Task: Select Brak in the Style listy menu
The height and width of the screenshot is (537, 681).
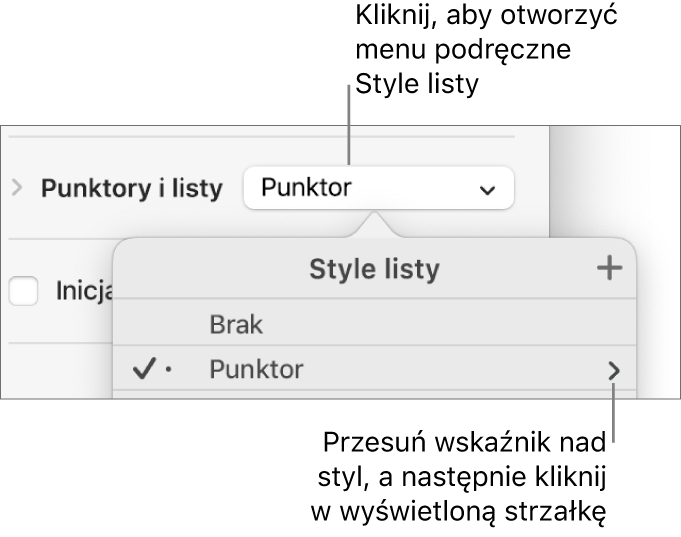Action: pos(236,324)
